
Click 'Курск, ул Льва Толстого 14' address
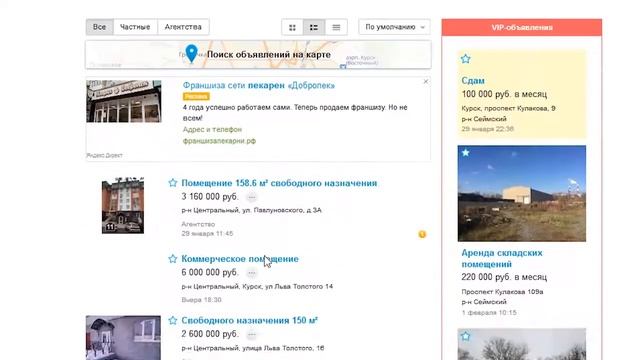coord(287,287)
